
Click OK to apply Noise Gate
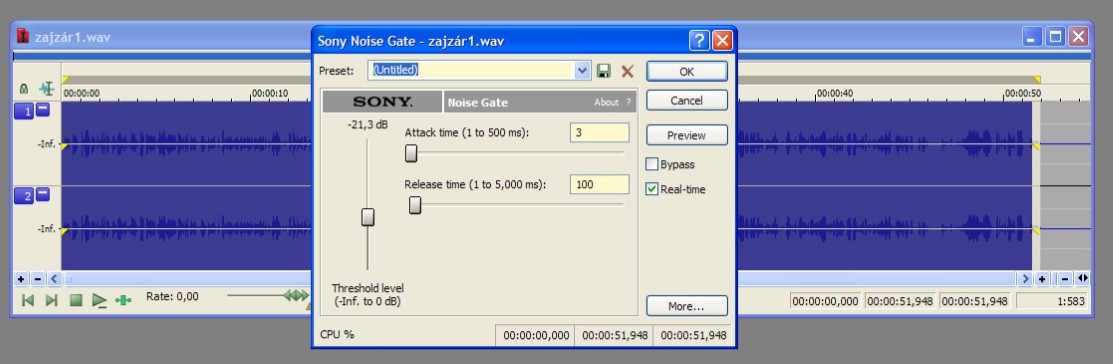pos(686,72)
